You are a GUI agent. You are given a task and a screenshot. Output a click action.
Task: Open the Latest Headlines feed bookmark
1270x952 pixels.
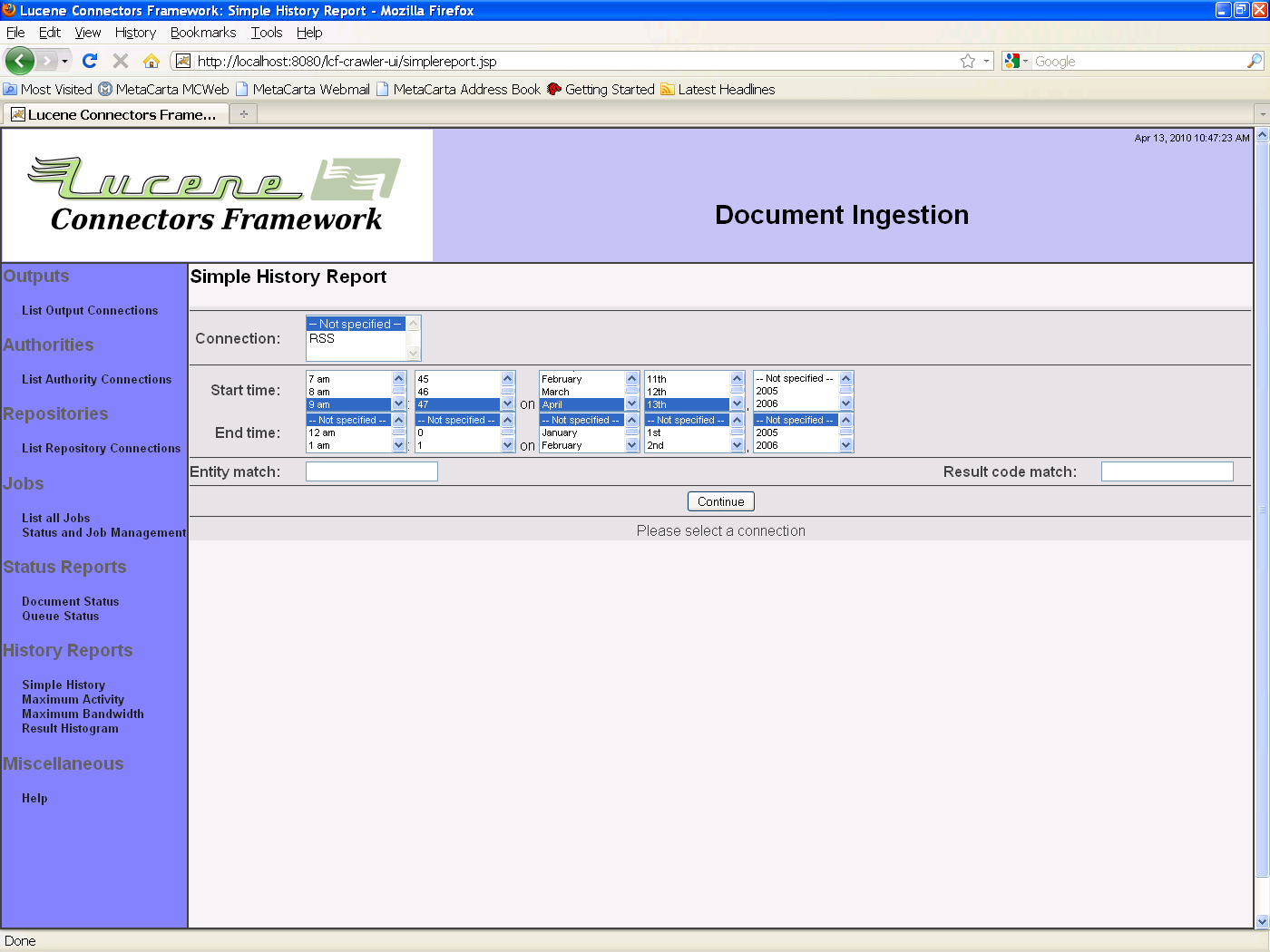726,89
